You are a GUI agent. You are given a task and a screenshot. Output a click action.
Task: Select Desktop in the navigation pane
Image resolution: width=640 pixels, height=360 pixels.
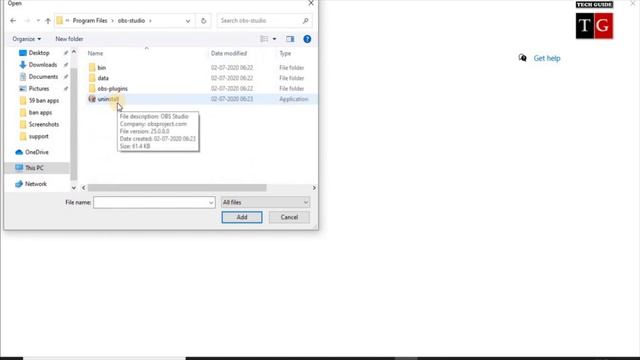39,53
